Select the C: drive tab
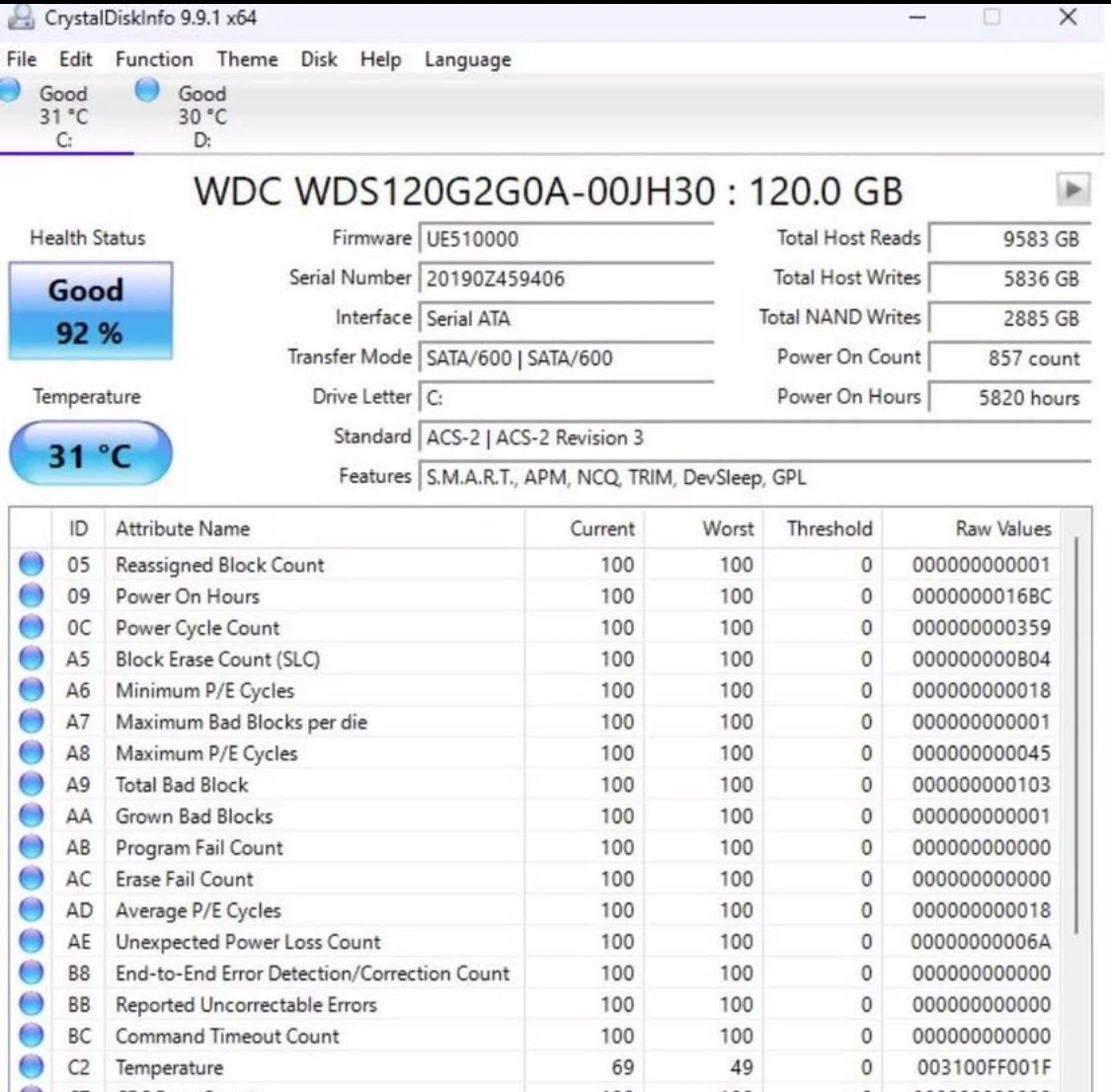1111x1092 pixels. (64, 116)
